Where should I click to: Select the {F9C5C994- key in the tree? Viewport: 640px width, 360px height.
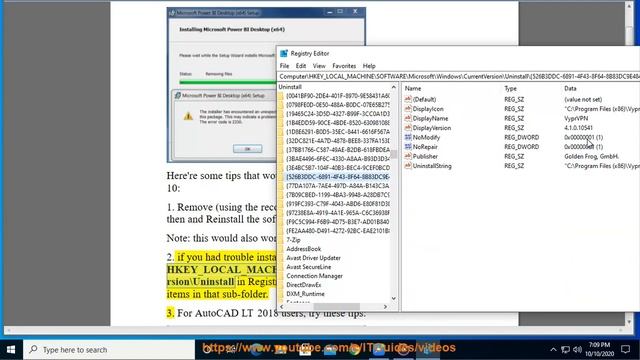tap(338, 222)
